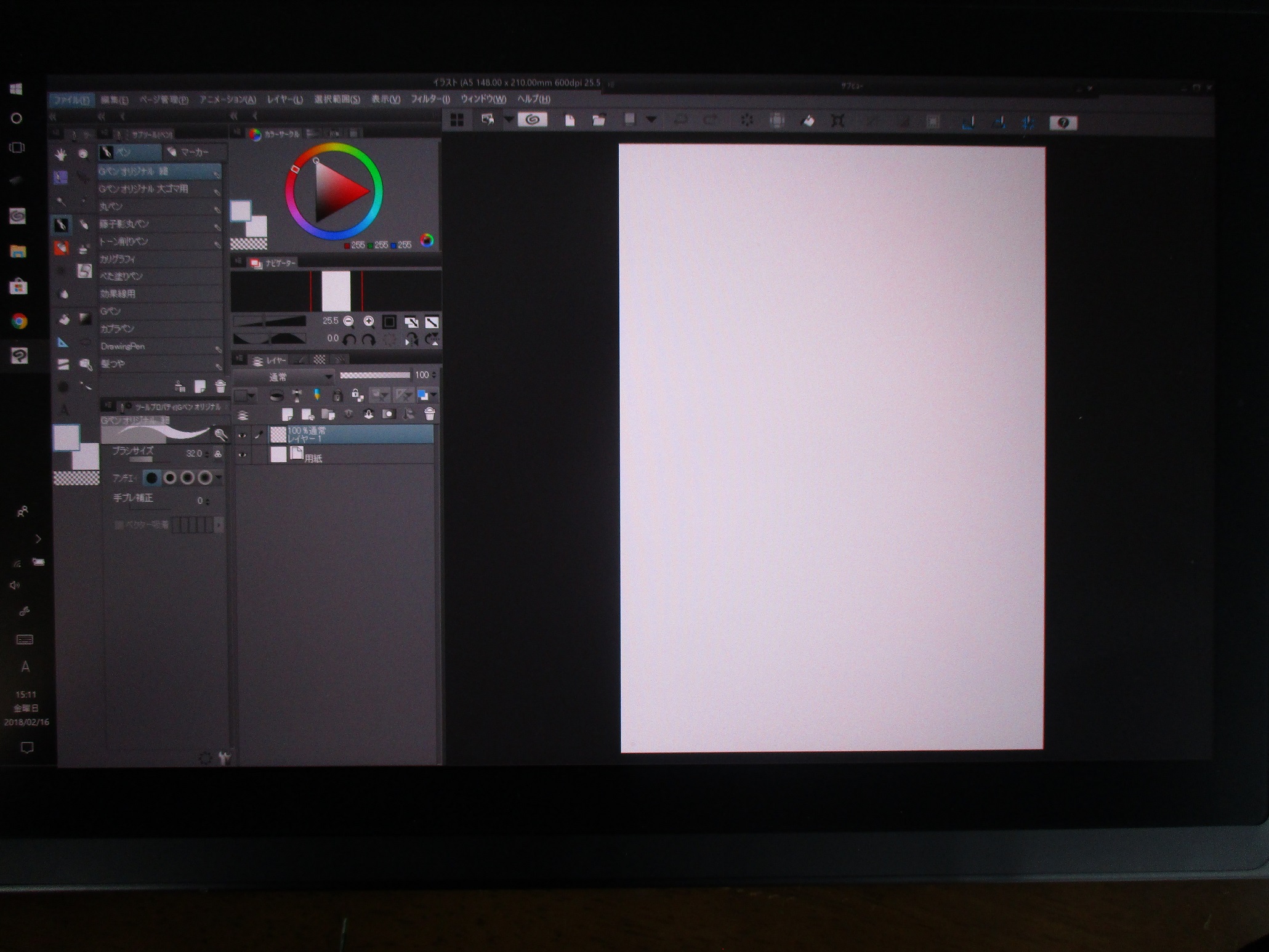Click the navigator zoom in magnifier
Viewport: 1269px width, 952px height.
369,321
